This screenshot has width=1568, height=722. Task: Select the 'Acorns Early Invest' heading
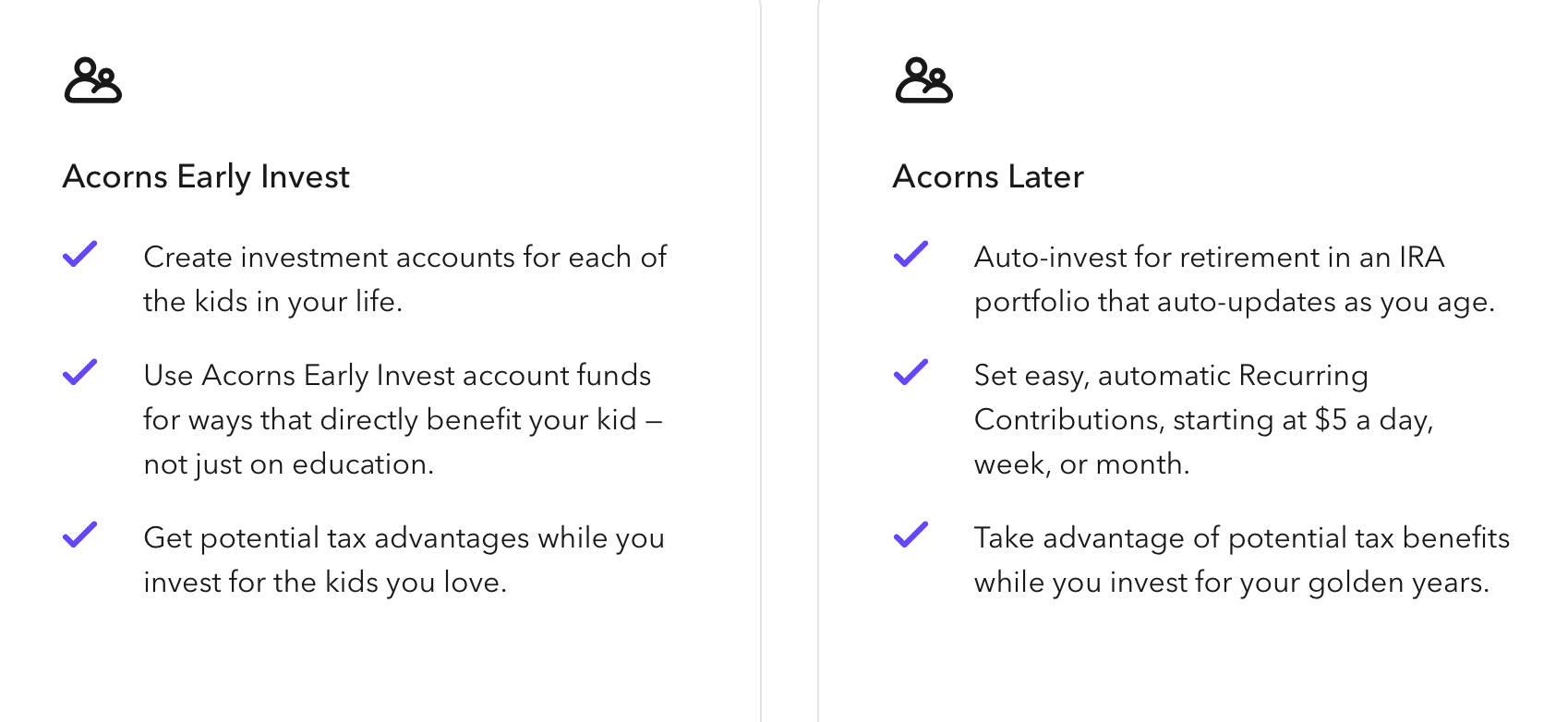pyautogui.click(x=206, y=176)
